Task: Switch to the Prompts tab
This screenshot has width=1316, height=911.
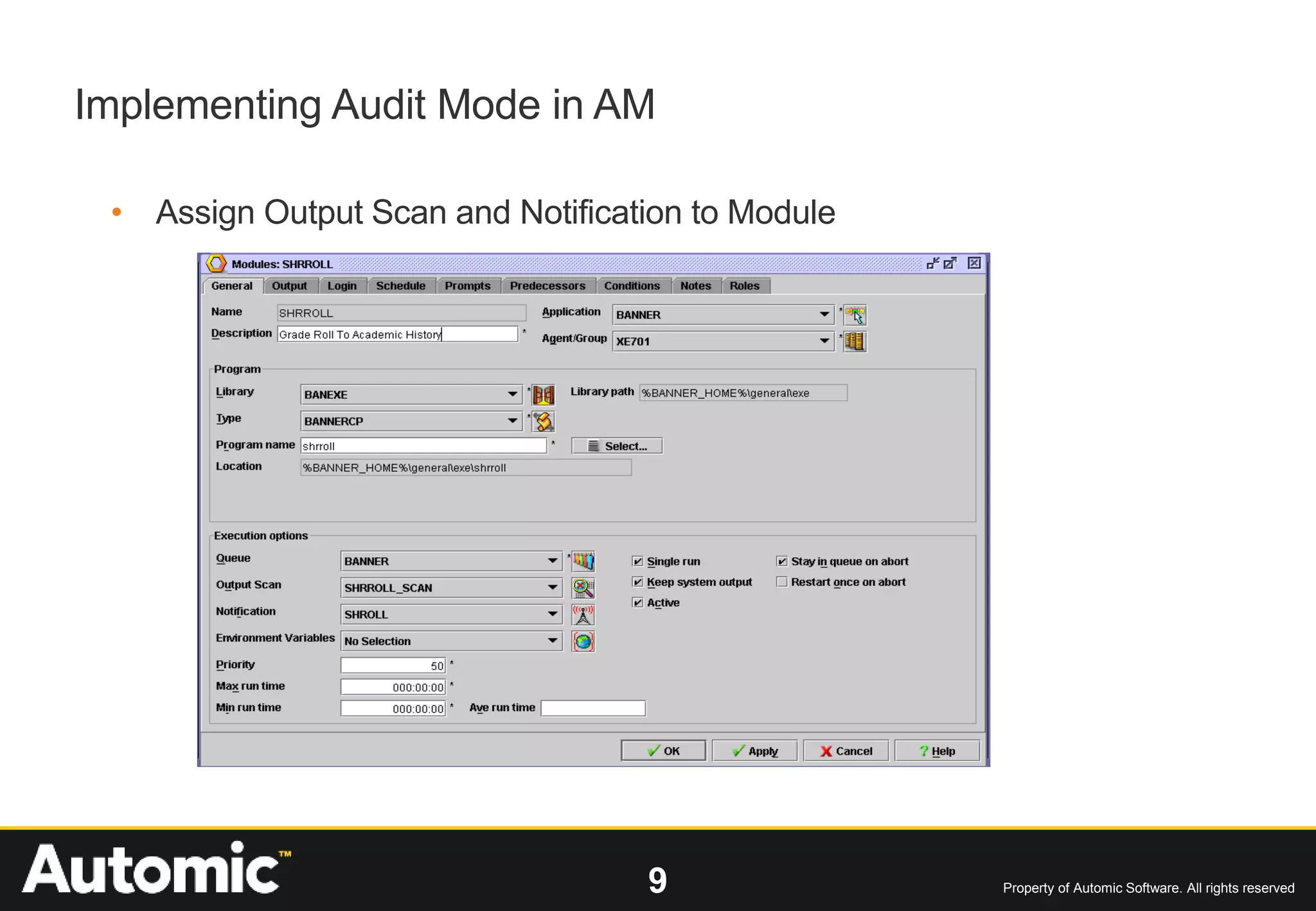Action: [x=468, y=286]
